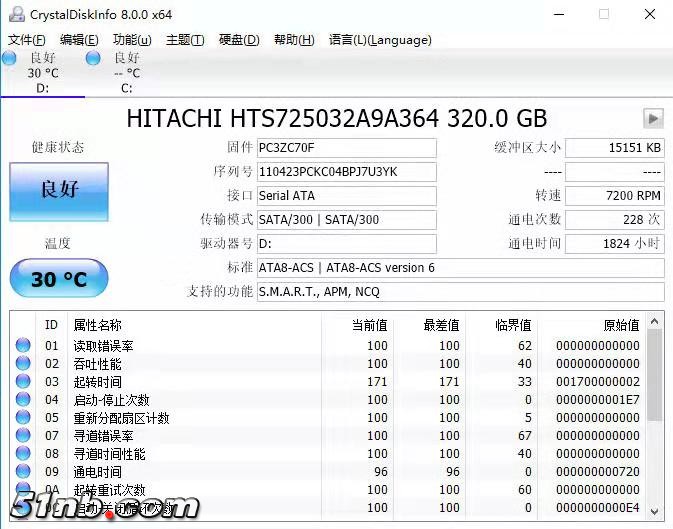This screenshot has height=529, width=673.
Task: Click the drive letter field D:
Action: 347,244
